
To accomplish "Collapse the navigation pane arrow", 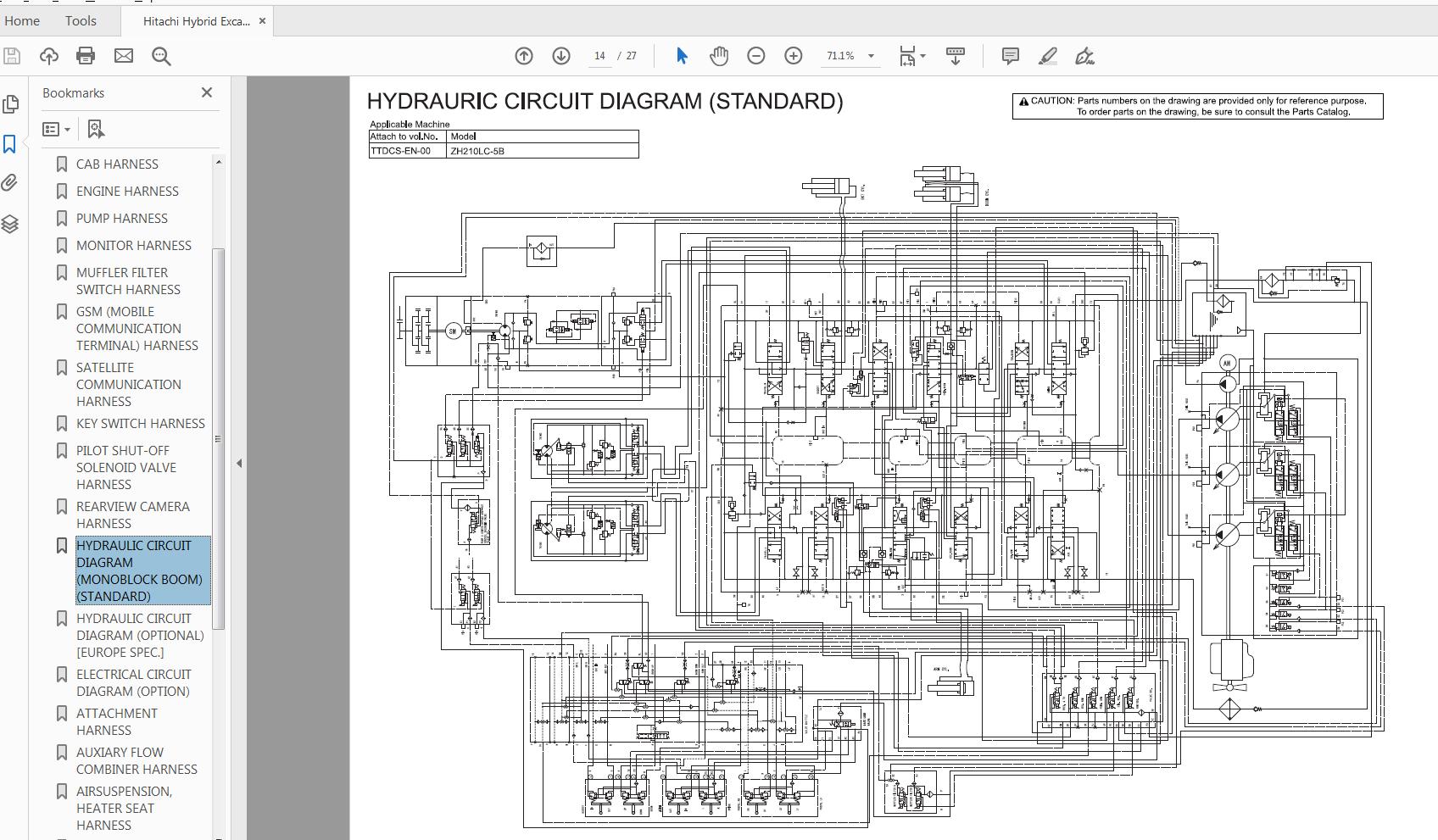I will (239, 463).
